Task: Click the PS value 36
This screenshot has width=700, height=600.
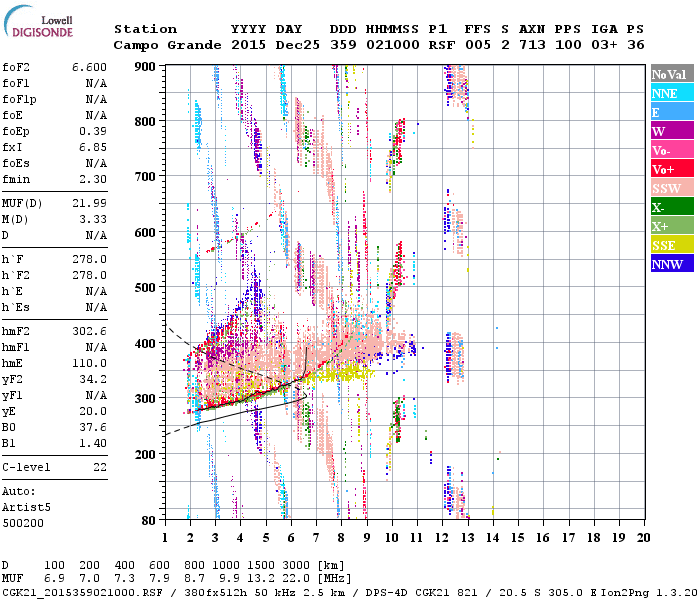Action: coord(636,45)
